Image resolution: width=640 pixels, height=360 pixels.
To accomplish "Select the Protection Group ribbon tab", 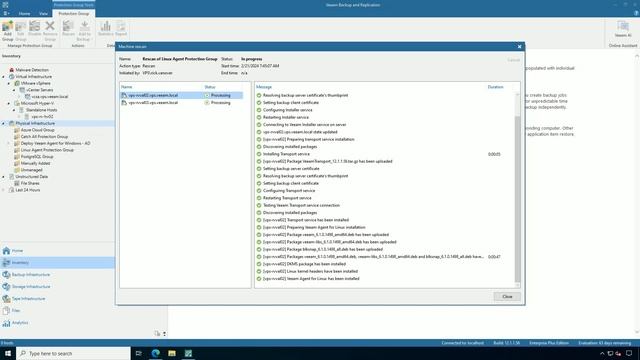I will [73, 13].
